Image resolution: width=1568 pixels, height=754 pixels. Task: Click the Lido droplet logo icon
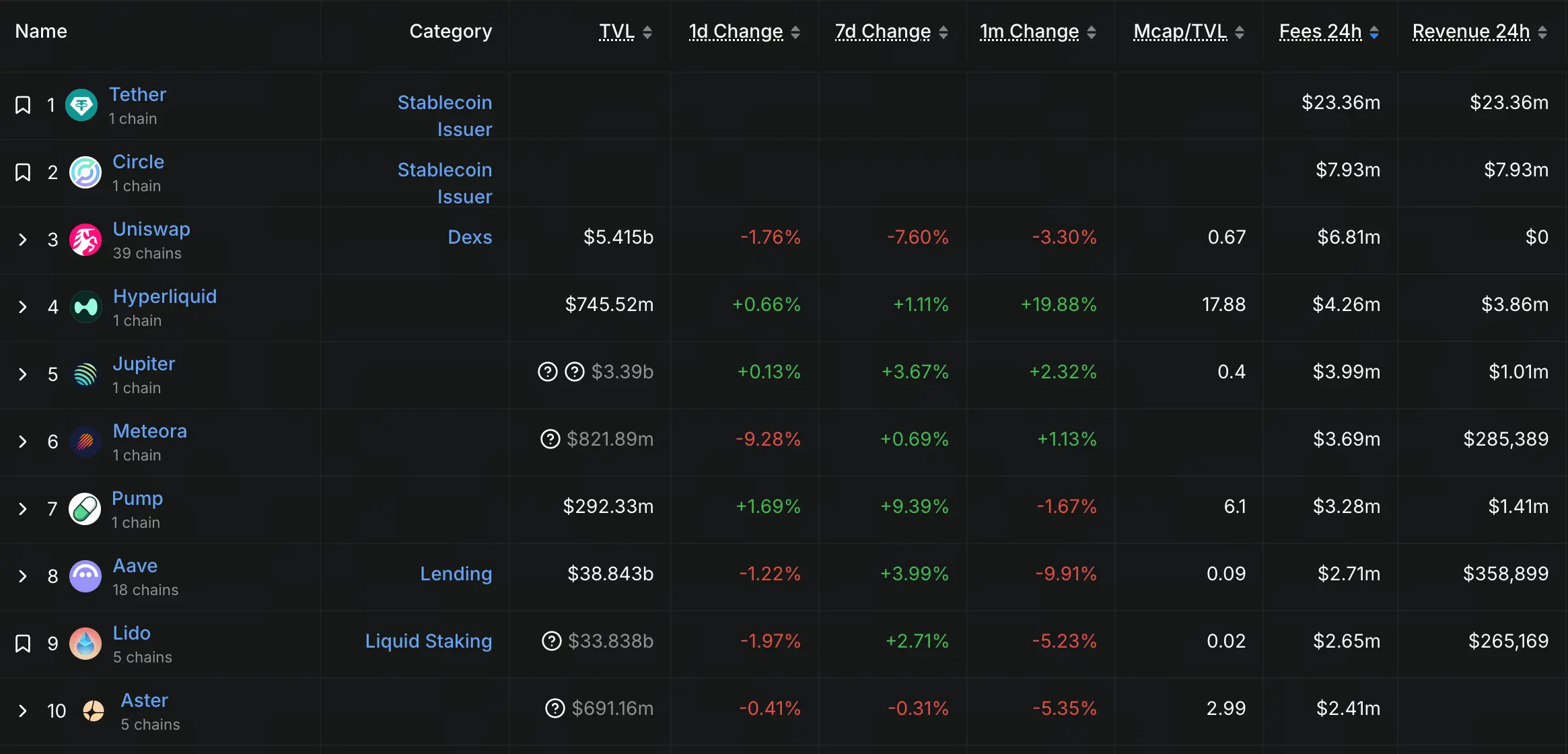click(85, 644)
